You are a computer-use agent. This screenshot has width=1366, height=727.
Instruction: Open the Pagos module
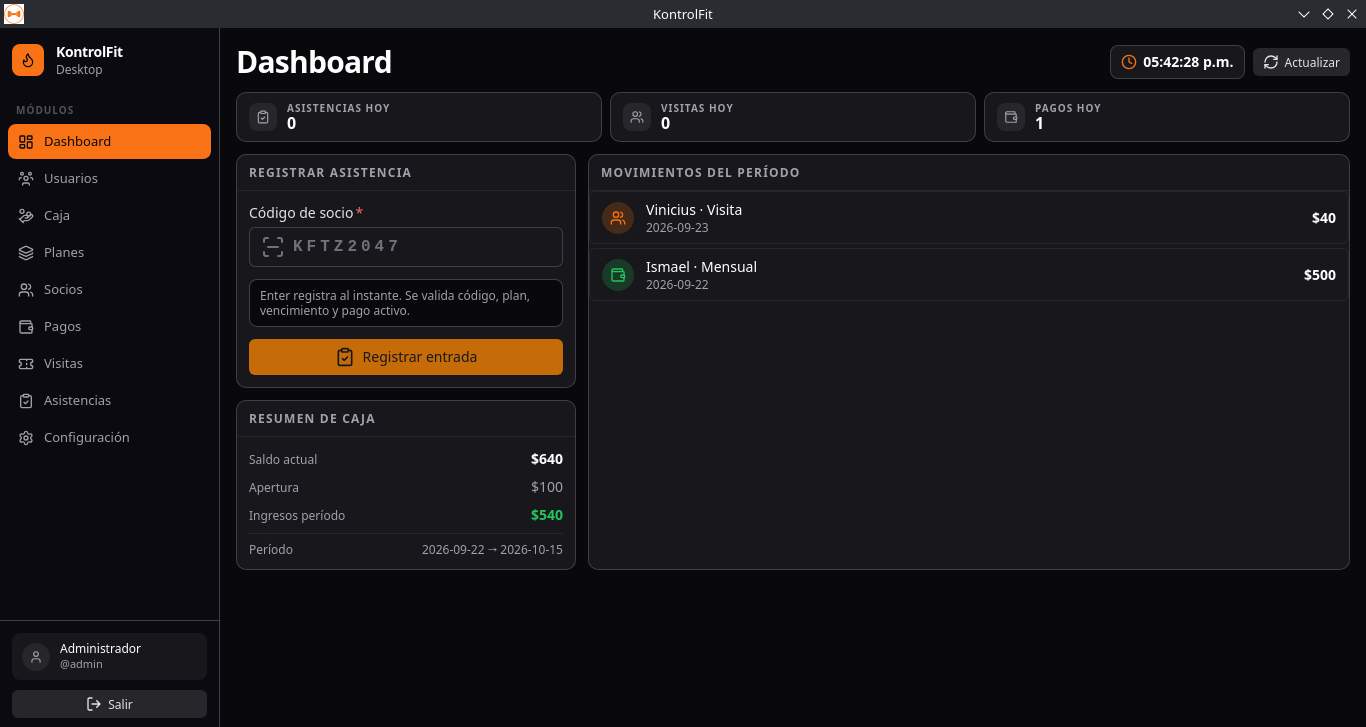110,327
